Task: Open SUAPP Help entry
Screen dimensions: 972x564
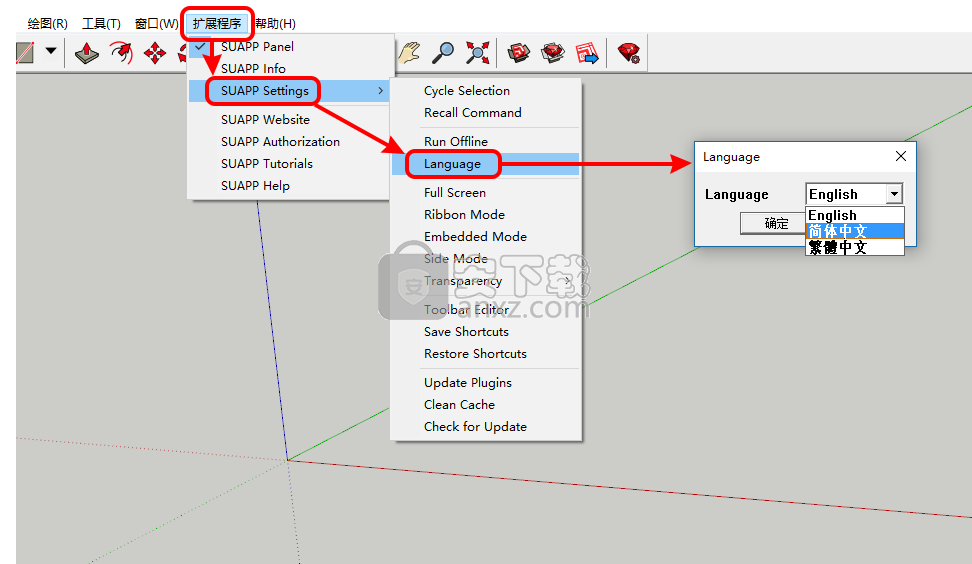Action: [288, 185]
